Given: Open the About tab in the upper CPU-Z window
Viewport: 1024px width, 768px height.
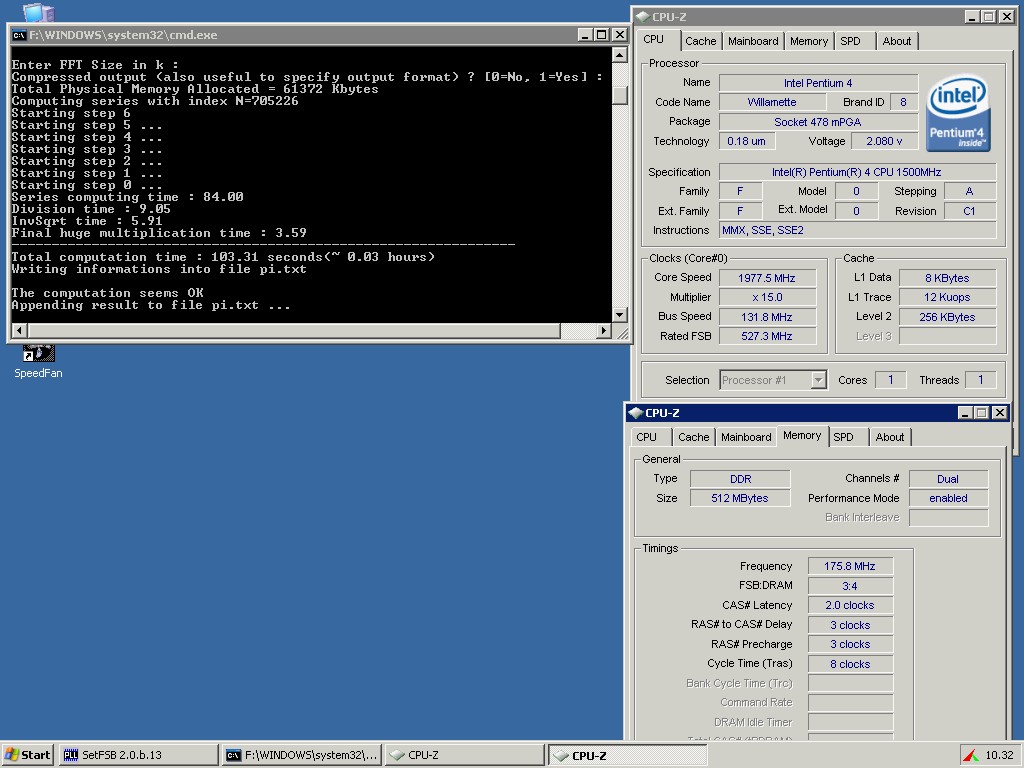Looking at the screenshot, I should tap(897, 41).
